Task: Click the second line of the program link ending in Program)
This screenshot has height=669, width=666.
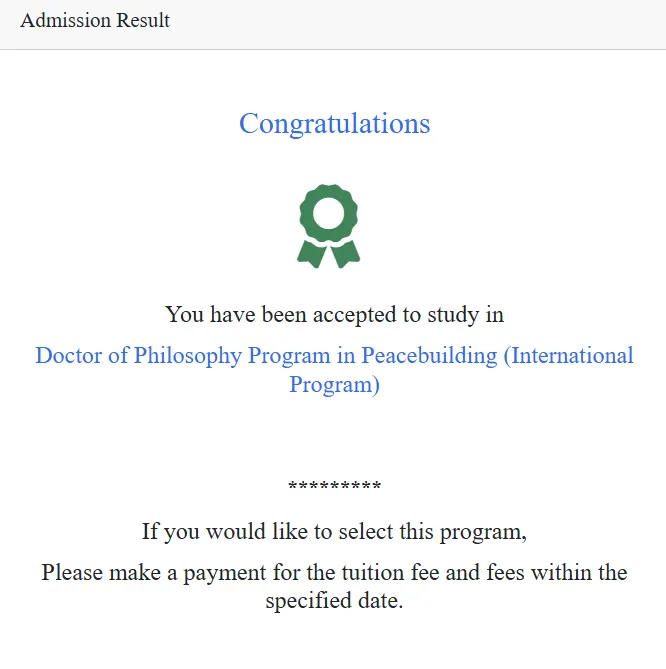Action: 334,385
